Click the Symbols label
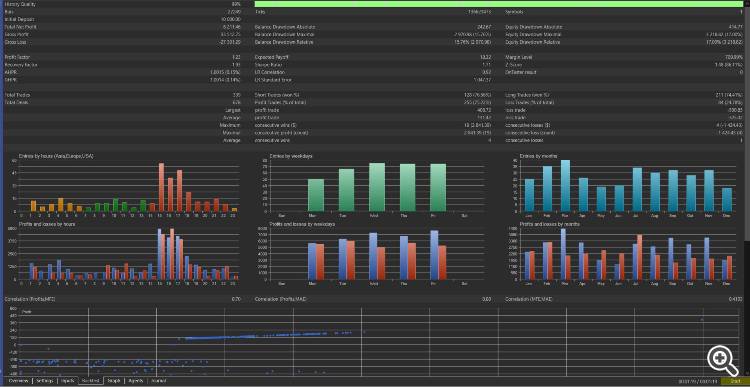 click(514, 12)
